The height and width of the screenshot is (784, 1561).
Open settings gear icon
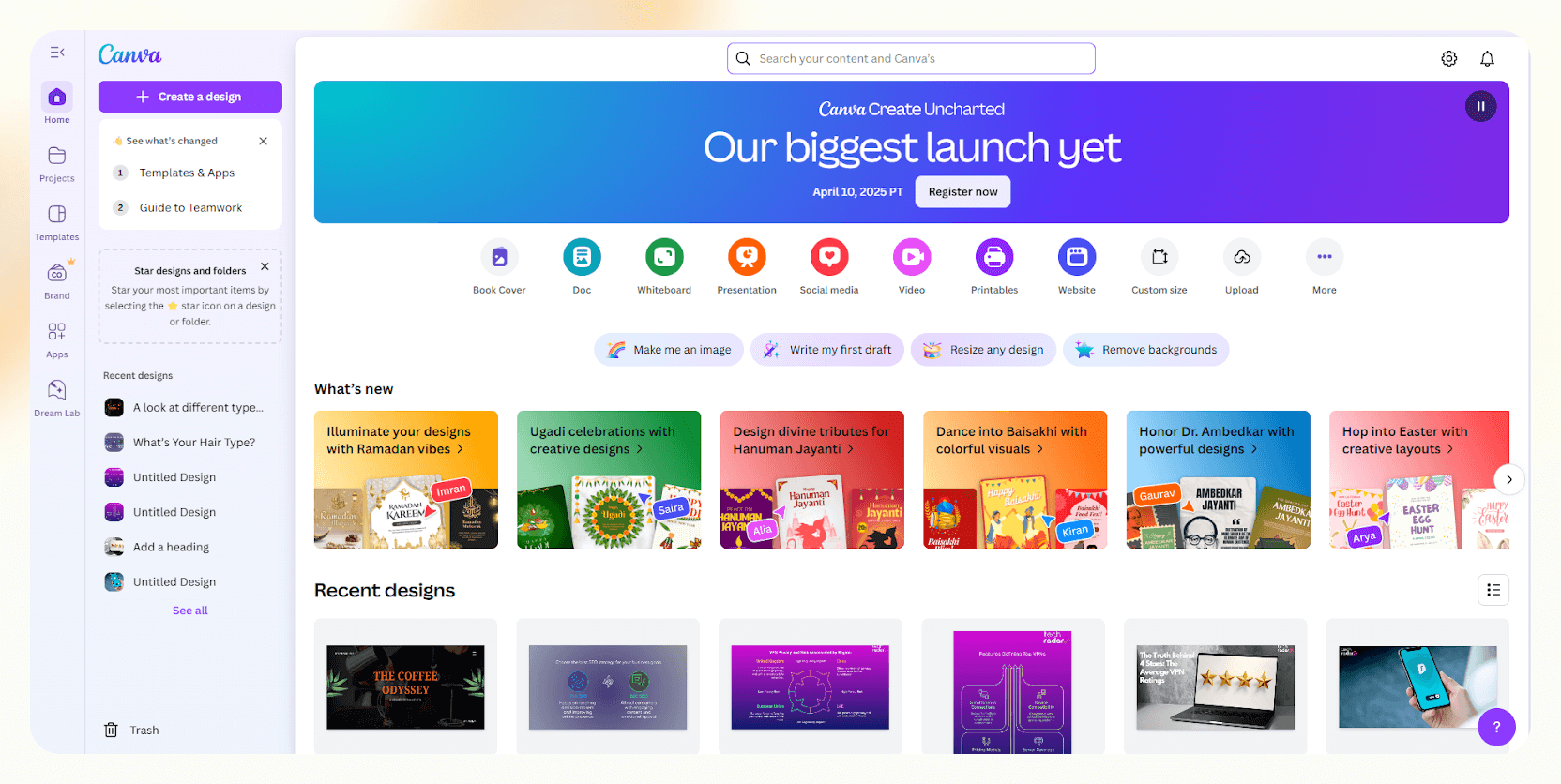click(x=1449, y=58)
